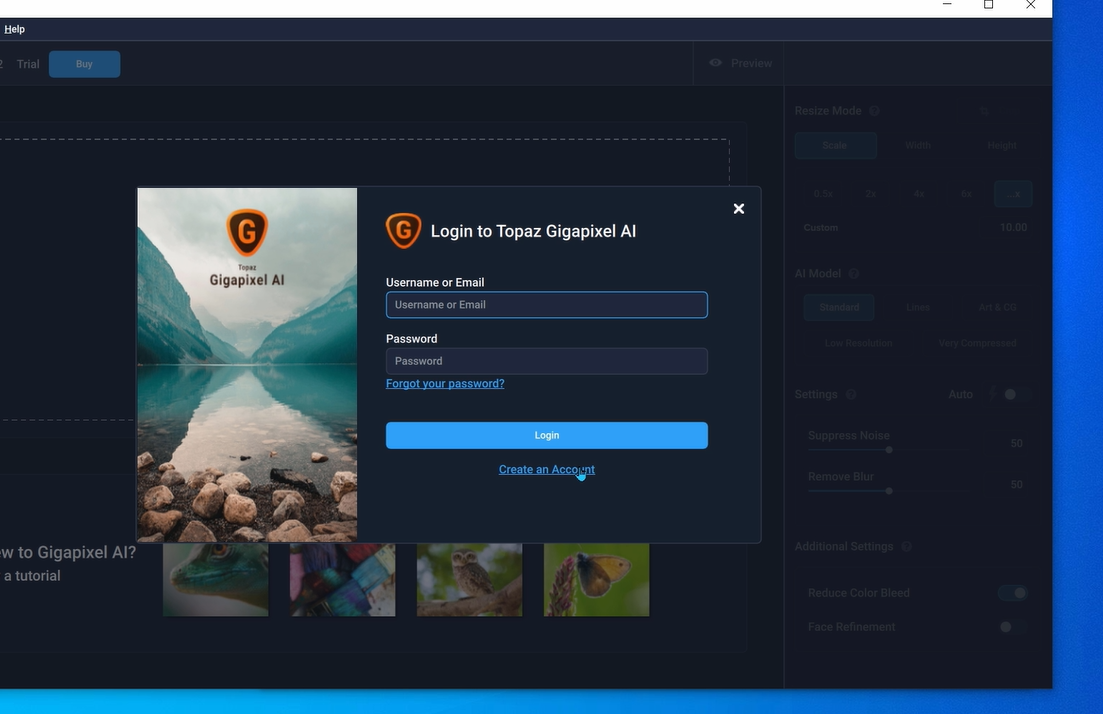Image resolution: width=1103 pixels, height=714 pixels.
Task: Click the Additional Settings help icon
Action: click(907, 547)
